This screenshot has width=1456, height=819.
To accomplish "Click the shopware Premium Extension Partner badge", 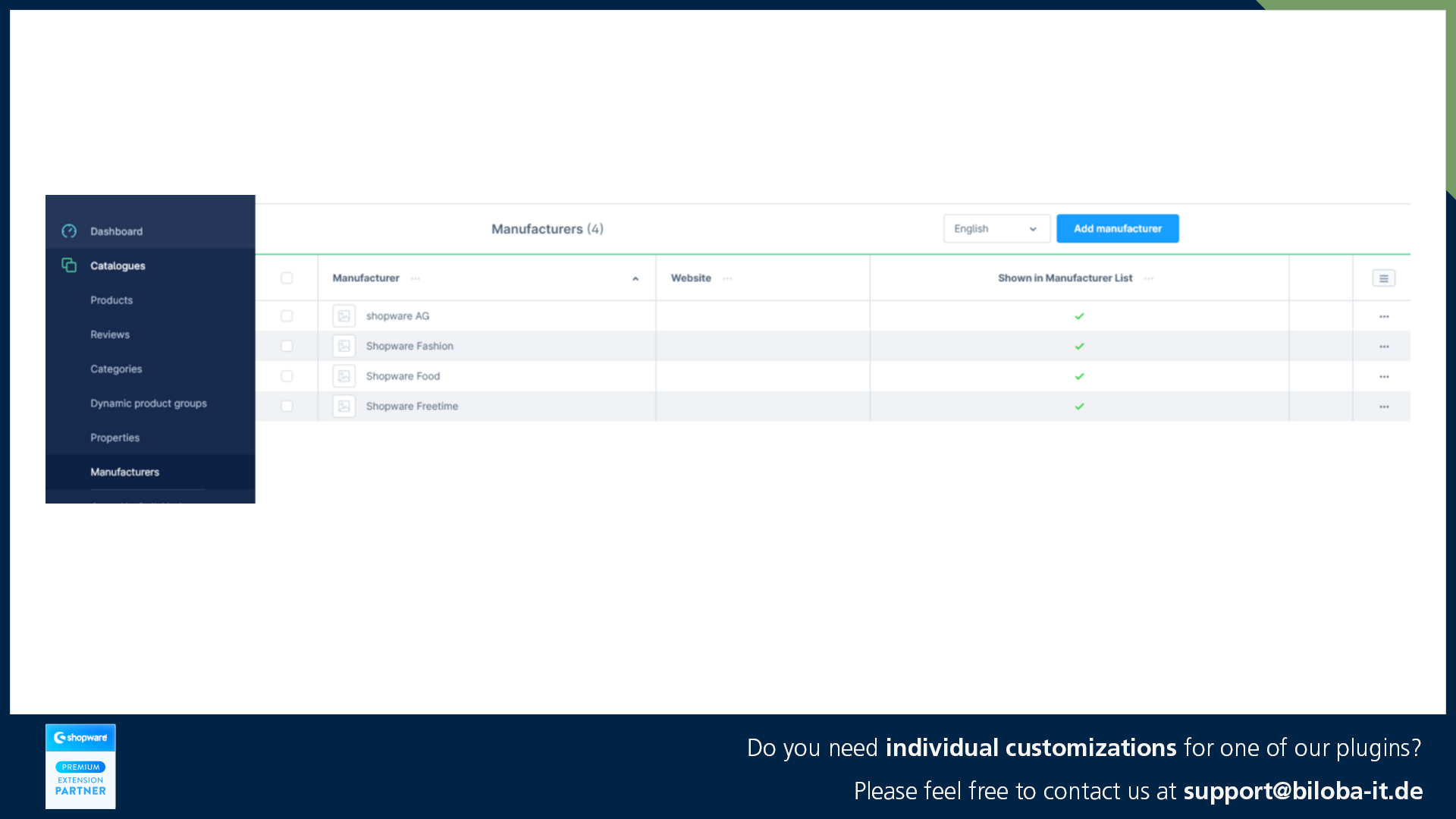I will (80, 766).
